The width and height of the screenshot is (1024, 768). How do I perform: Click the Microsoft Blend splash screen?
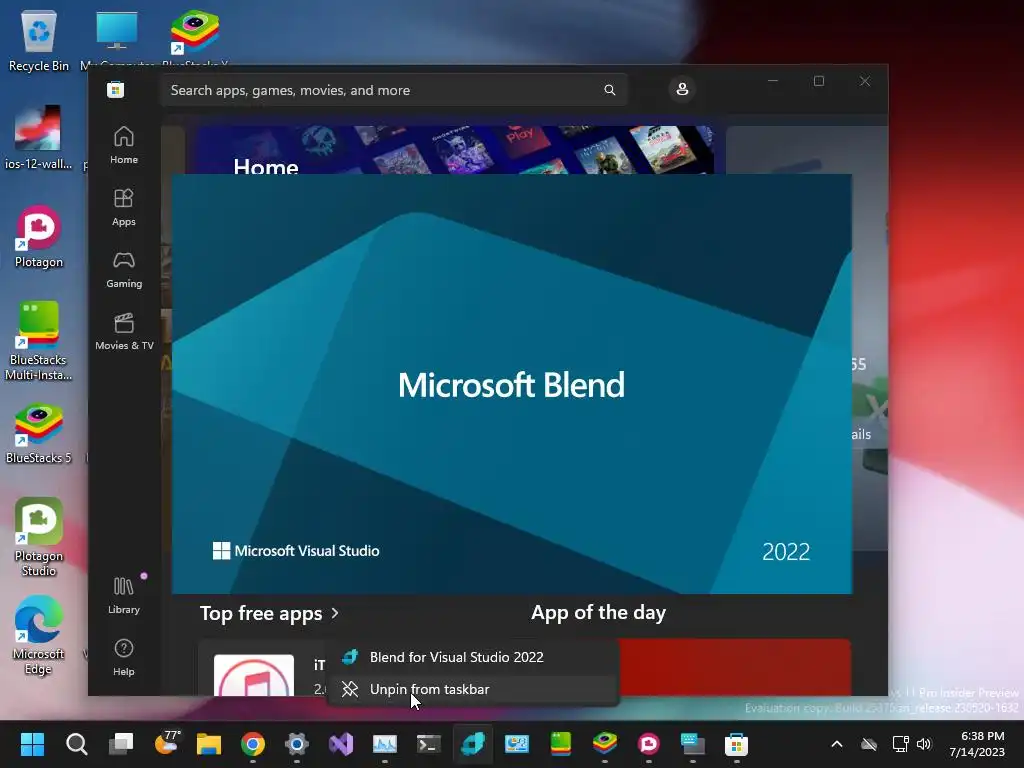coord(511,384)
